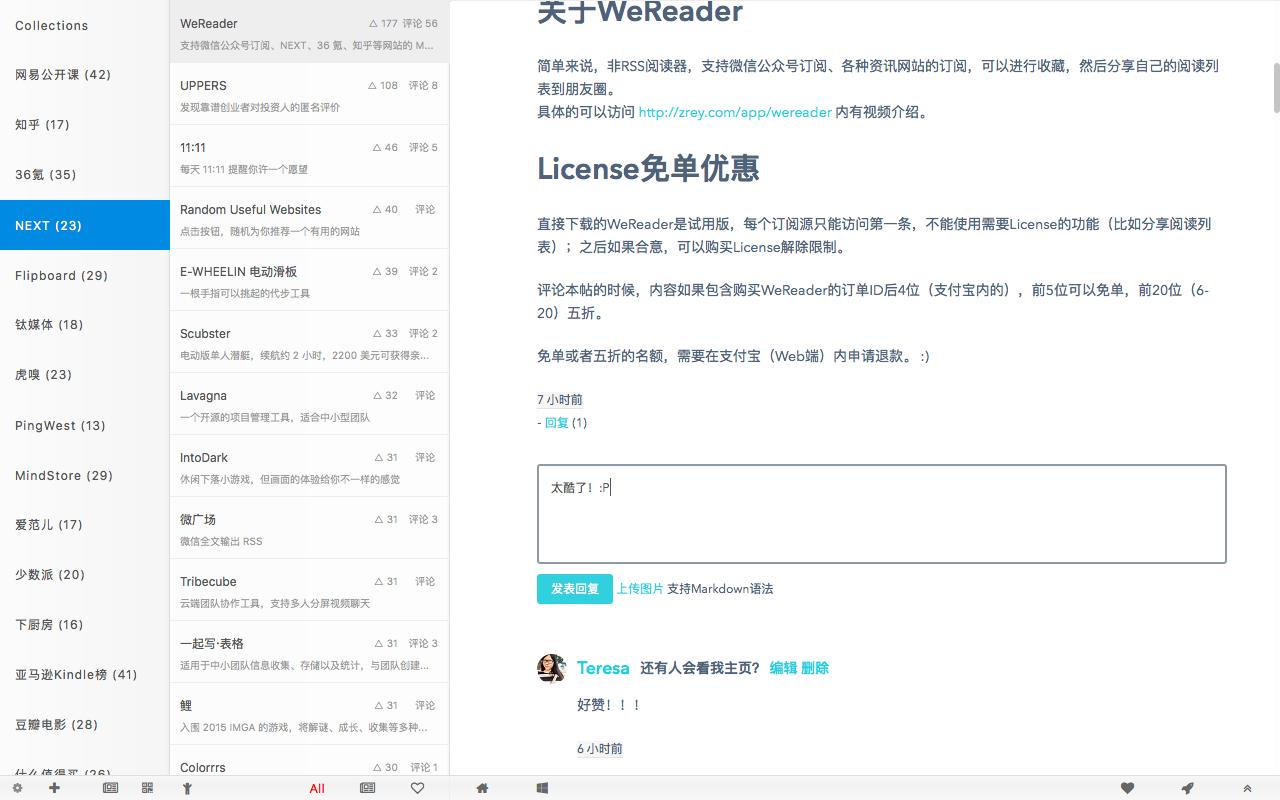
Task: Open the Scubster entry
Action: 309,343
